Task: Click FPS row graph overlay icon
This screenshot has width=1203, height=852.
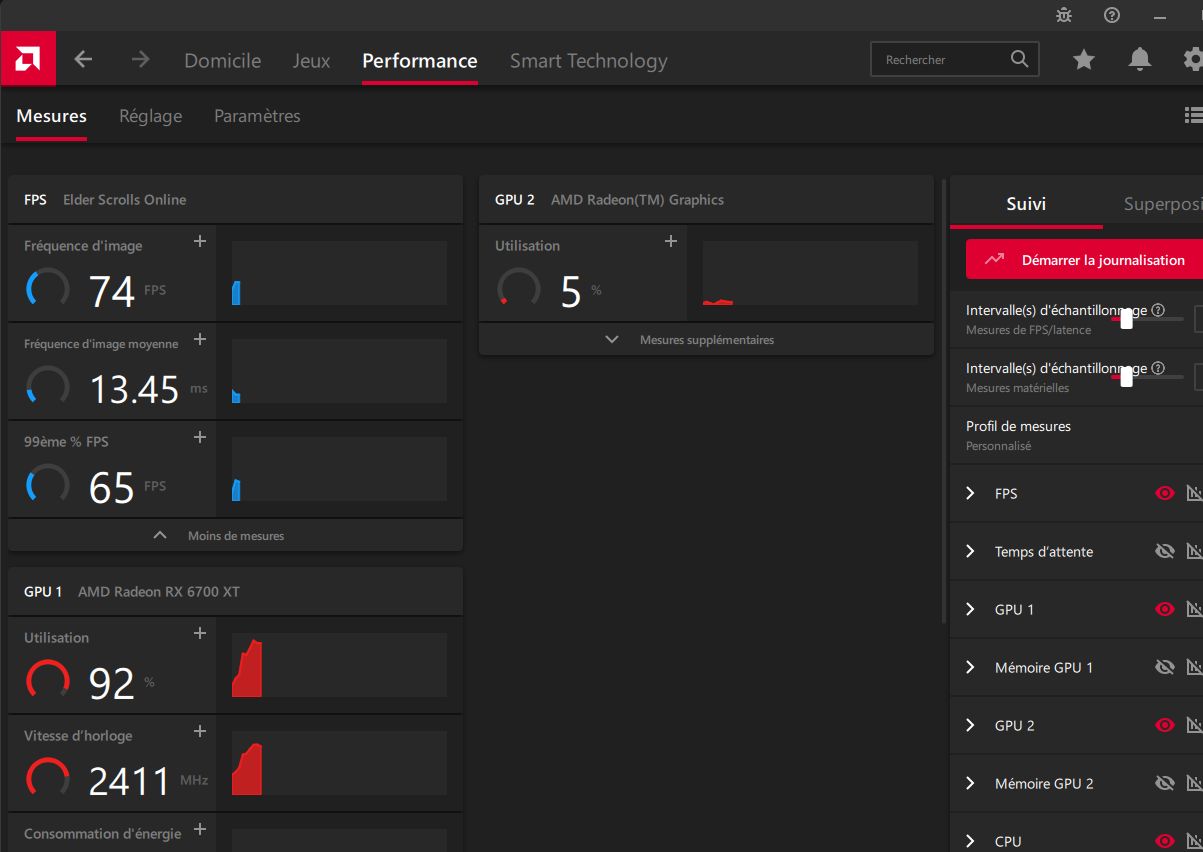Action: tap(1194, 493)
